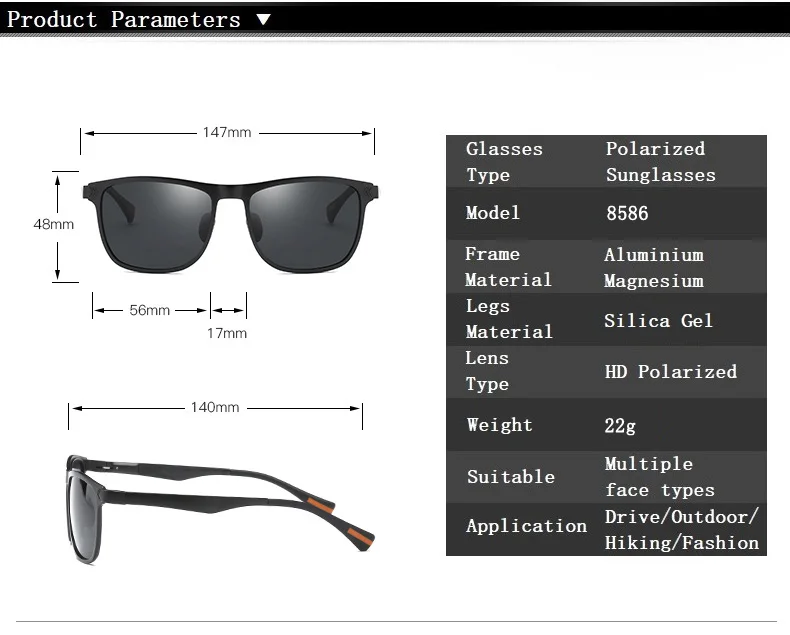The width and height of the screenshot is (790, 635).
Task: Select the 56mm lens width label
Action: click(x=150, y=310)
